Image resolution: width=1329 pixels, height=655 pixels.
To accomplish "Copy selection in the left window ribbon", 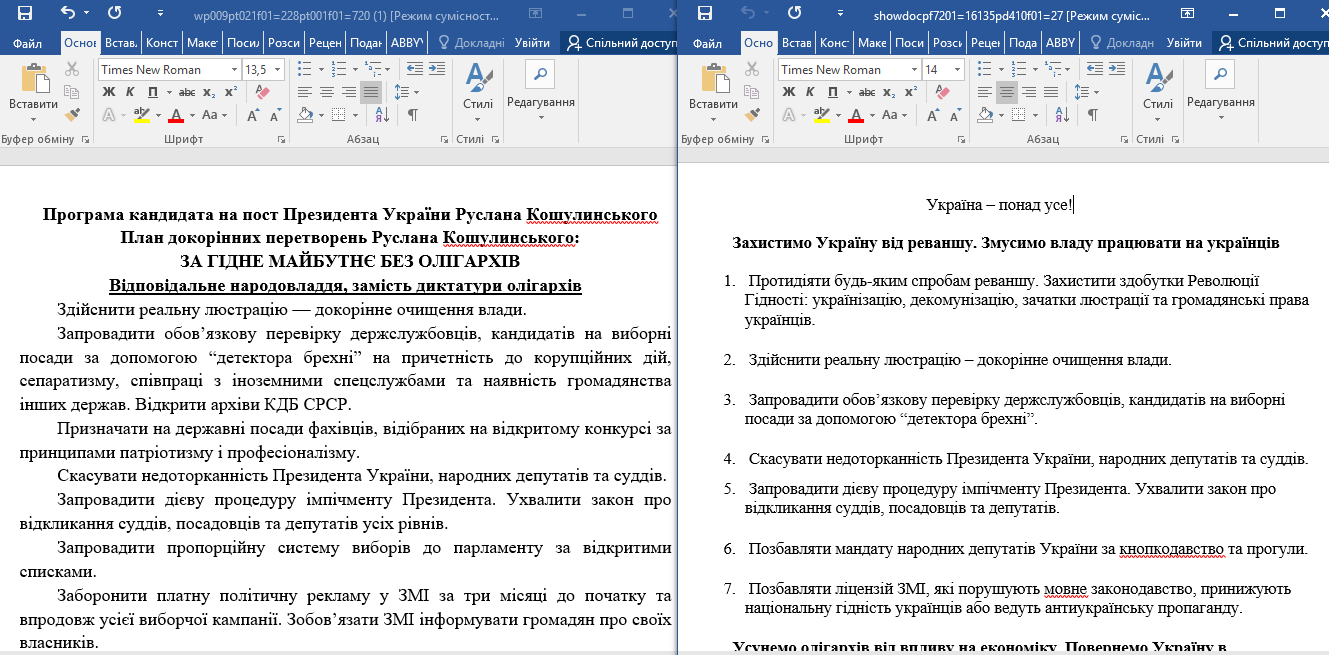I will coord(72,92).
